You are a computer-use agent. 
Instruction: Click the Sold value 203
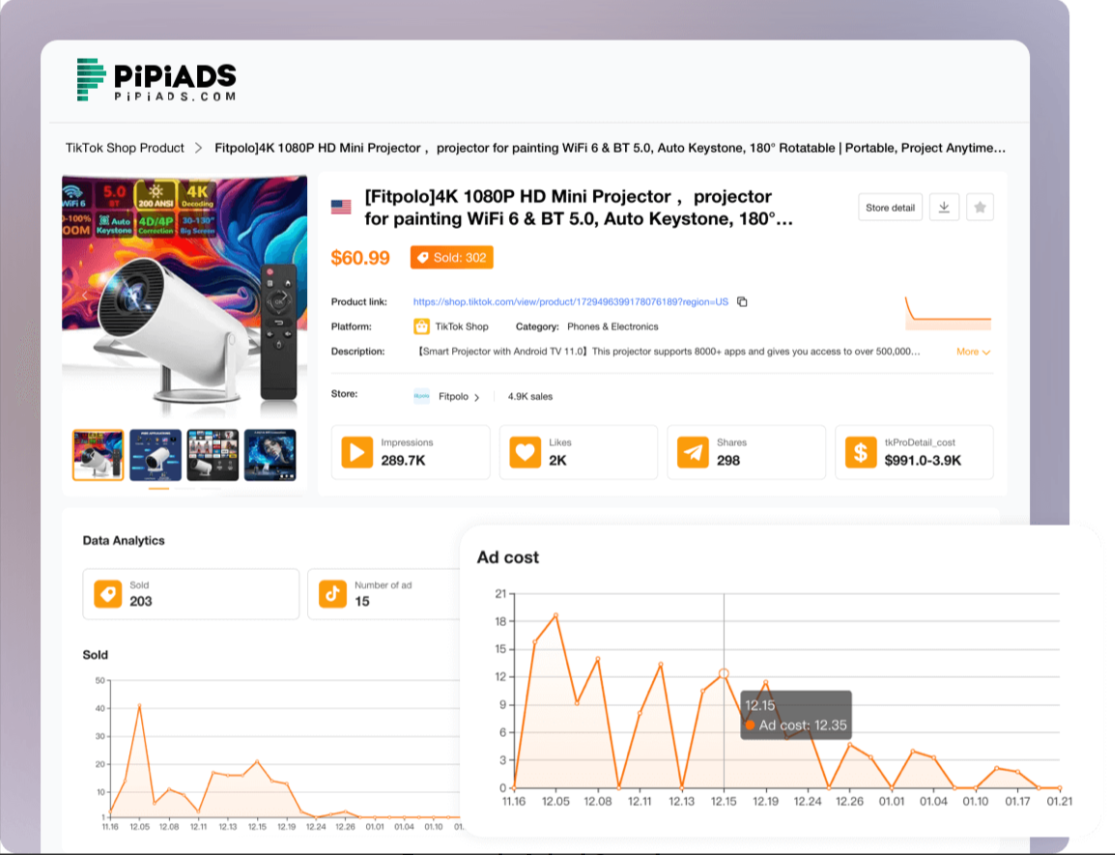(x=141, y=602)
